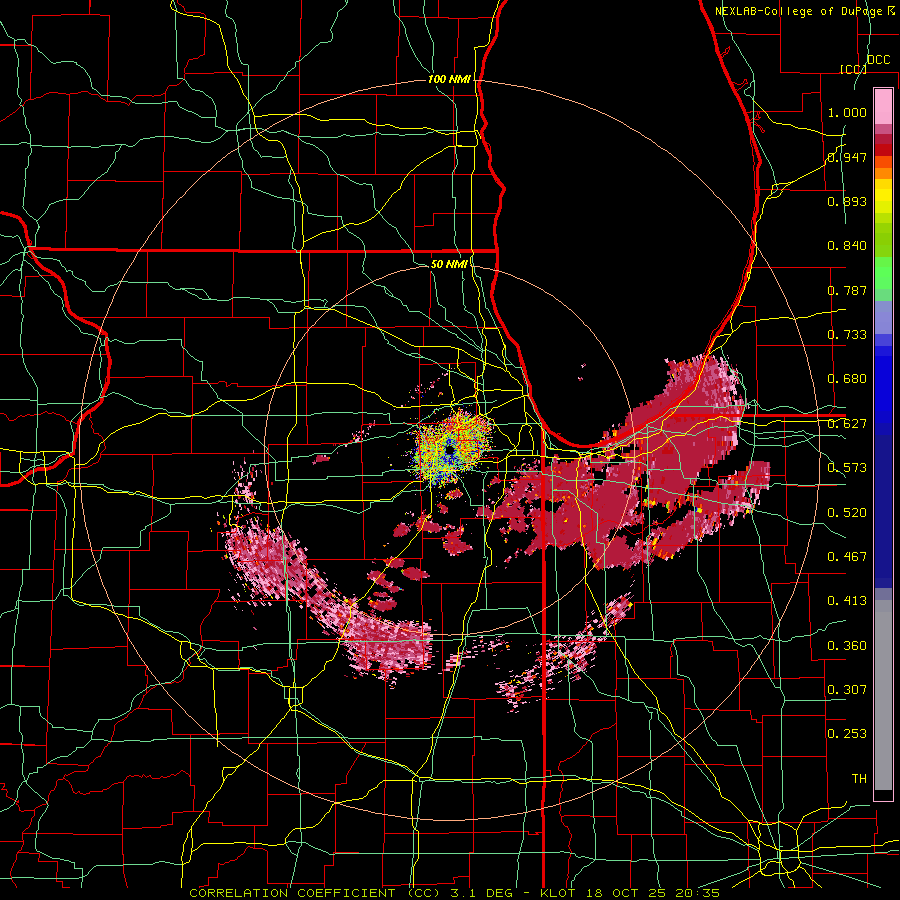Click the 0.360 scale value
The width and height of the screenshot is (900, 900).
[x=847, y=645]
